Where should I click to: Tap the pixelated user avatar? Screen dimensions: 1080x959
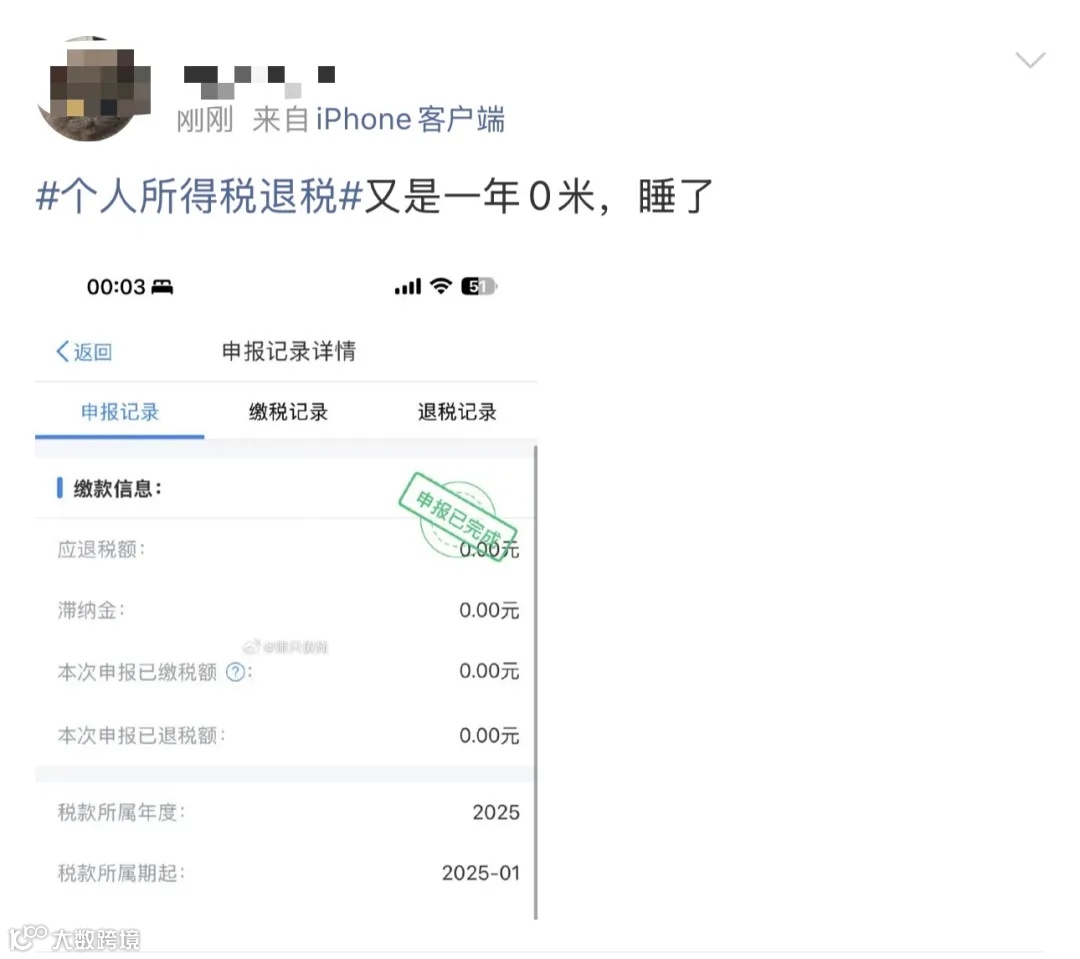[93, 90]
